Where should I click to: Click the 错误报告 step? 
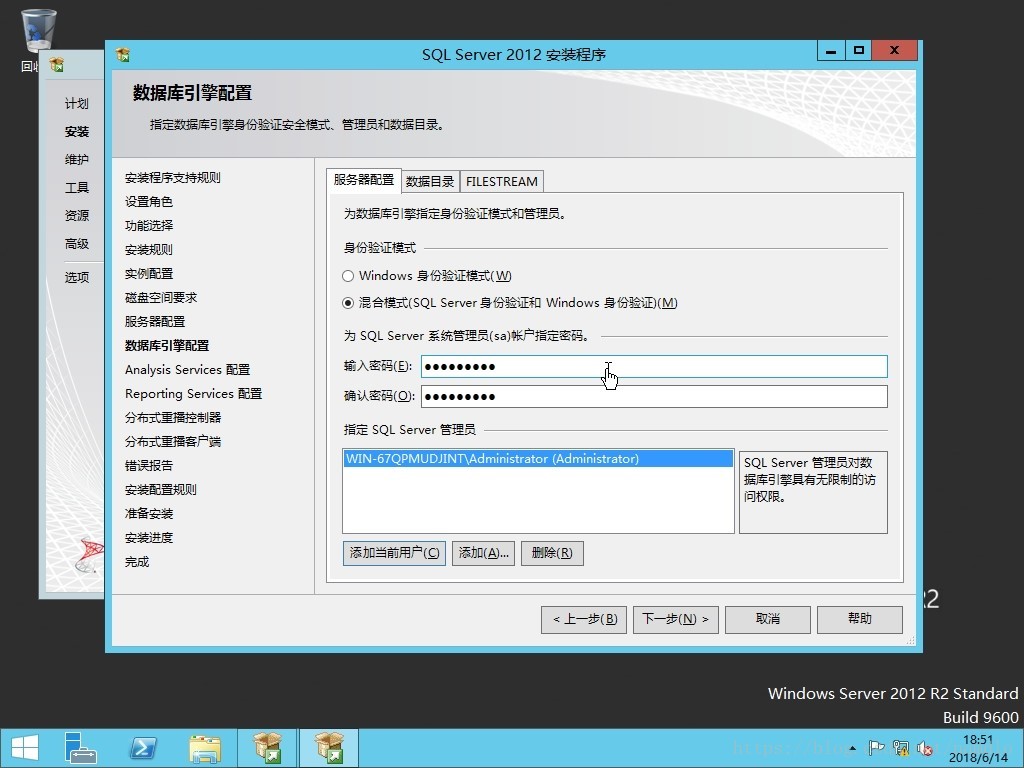148,466
